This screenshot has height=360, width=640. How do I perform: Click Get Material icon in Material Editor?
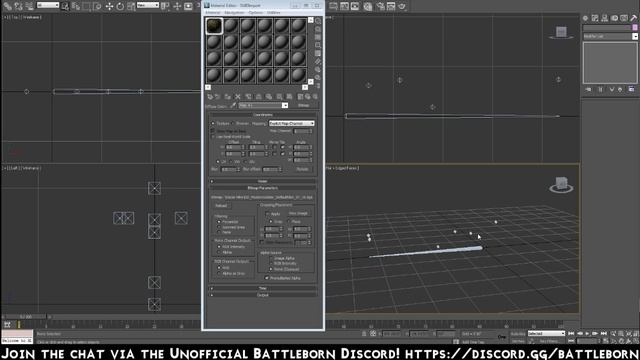coord(210,97)
